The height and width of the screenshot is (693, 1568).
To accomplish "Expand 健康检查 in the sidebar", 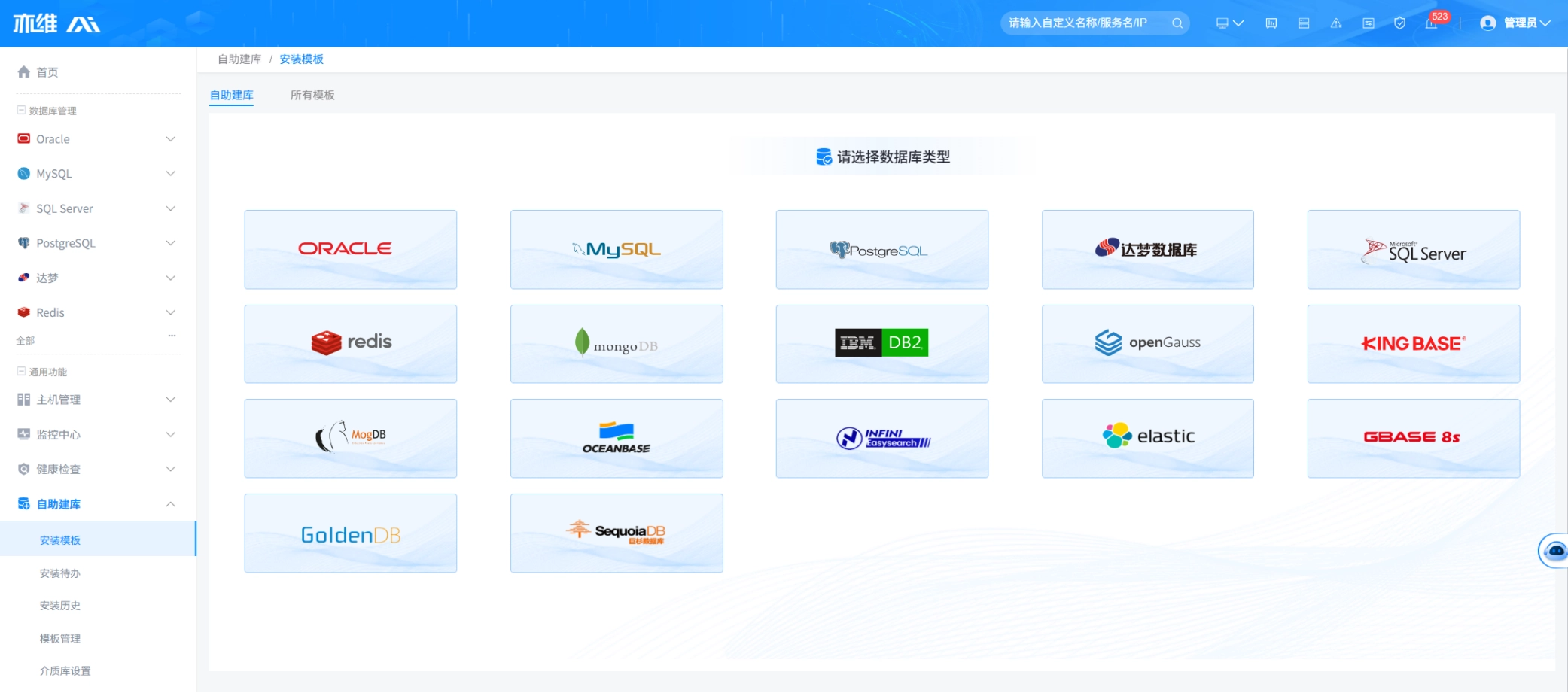I will point(97,469).
